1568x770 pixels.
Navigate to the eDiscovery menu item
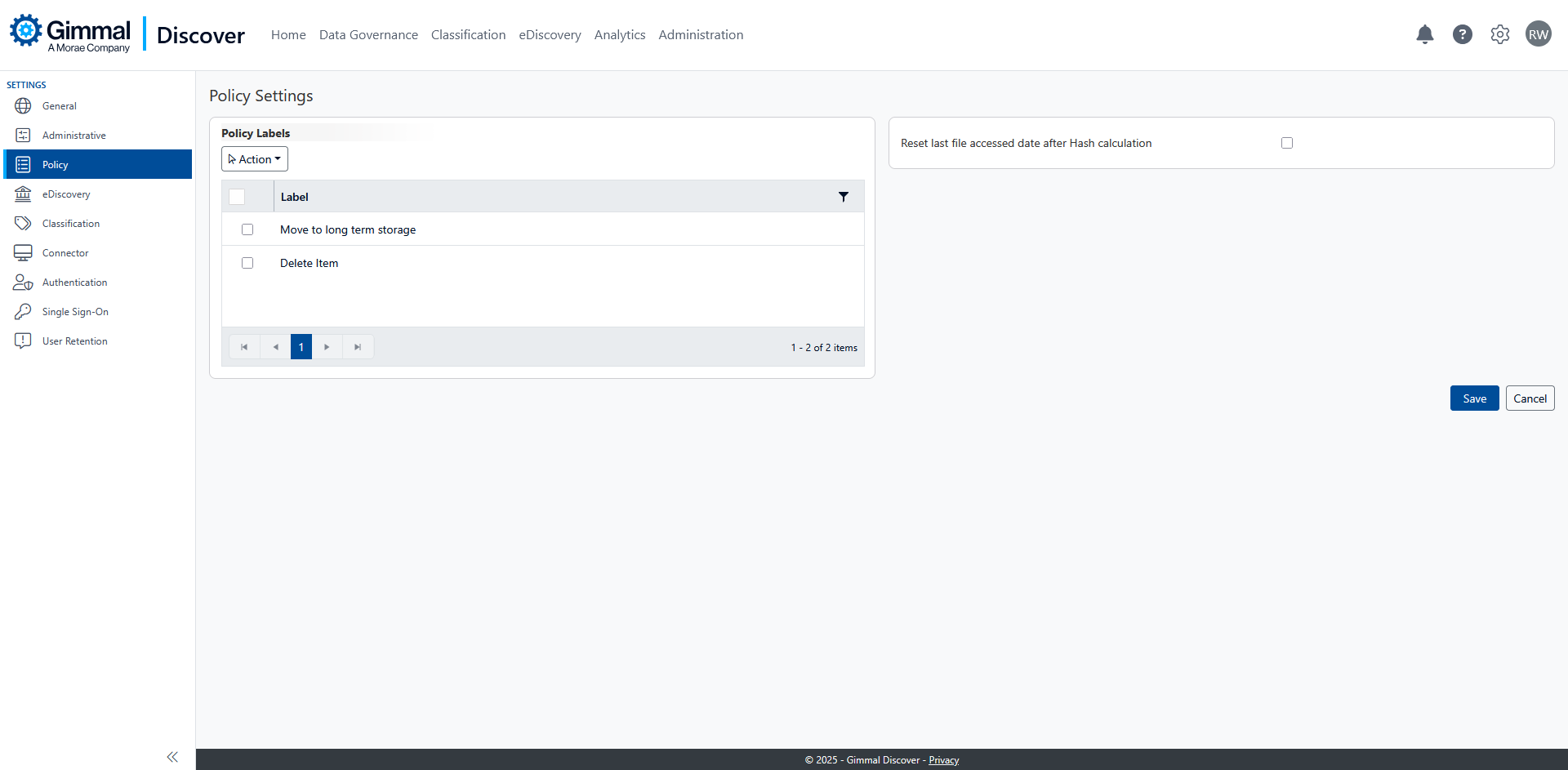[x=550, y=34]
